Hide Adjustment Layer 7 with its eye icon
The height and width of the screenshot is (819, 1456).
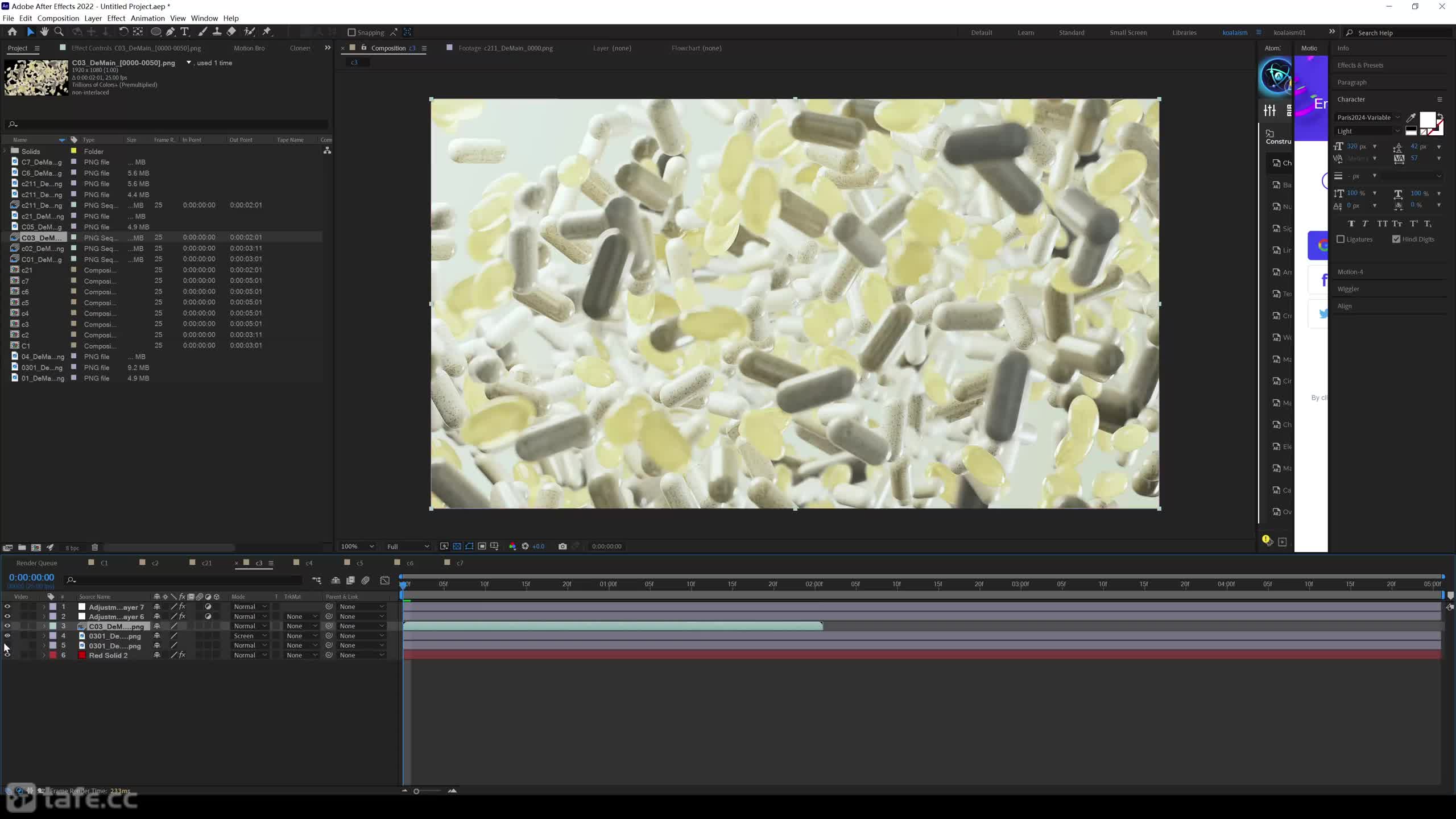coord(7,607)
